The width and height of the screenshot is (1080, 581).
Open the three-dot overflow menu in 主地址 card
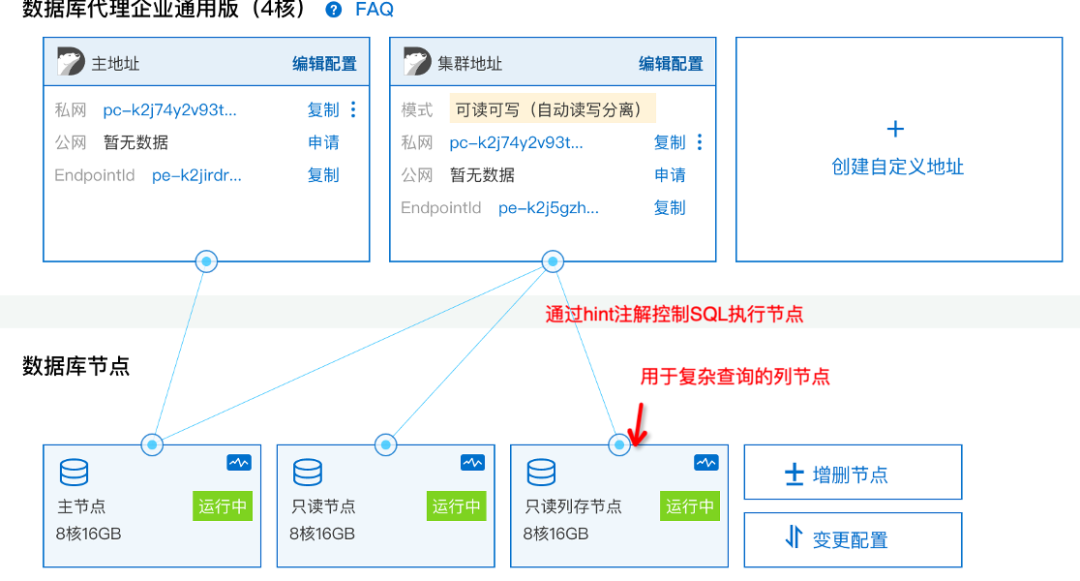pyautogui.click(x=352, y=110)
